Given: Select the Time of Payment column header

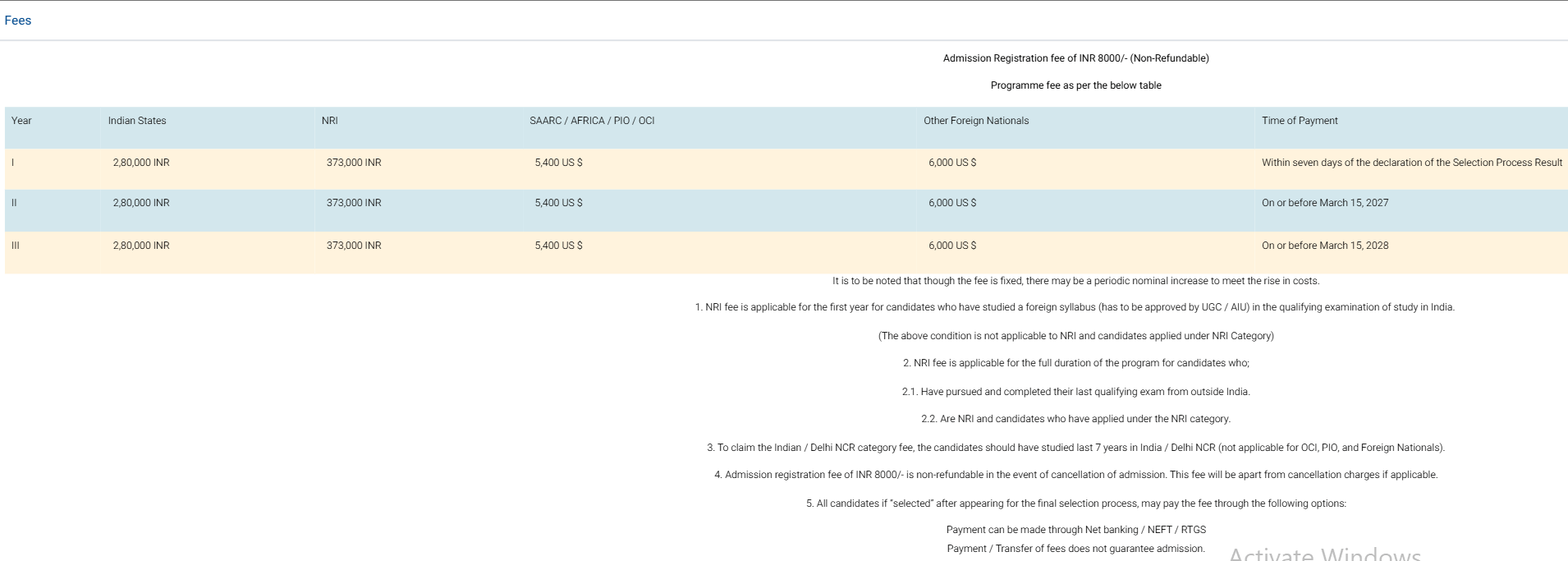Looking at the screenshot, I should 1300,121.
